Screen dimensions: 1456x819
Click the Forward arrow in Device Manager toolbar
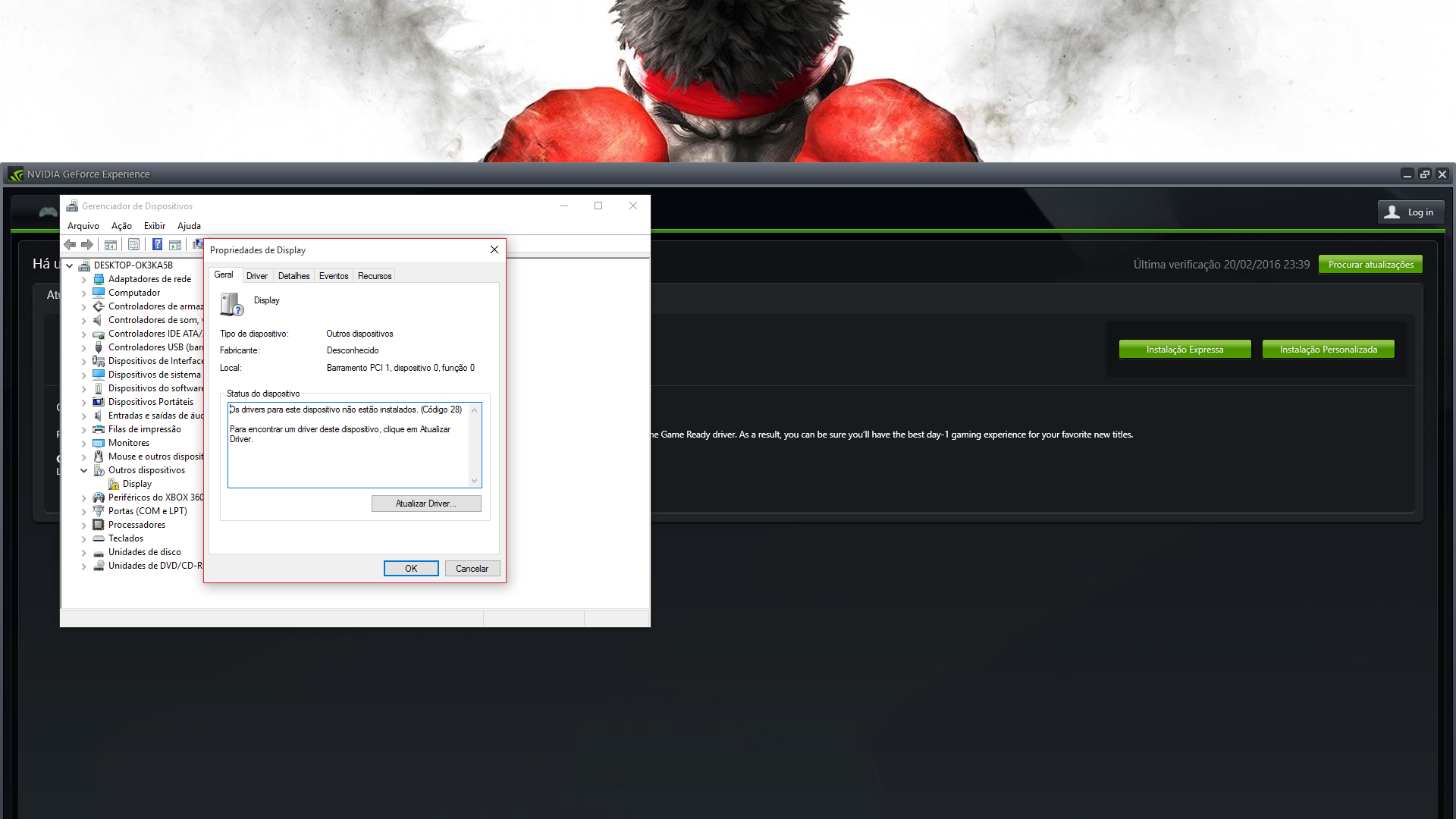pos(87,245)
